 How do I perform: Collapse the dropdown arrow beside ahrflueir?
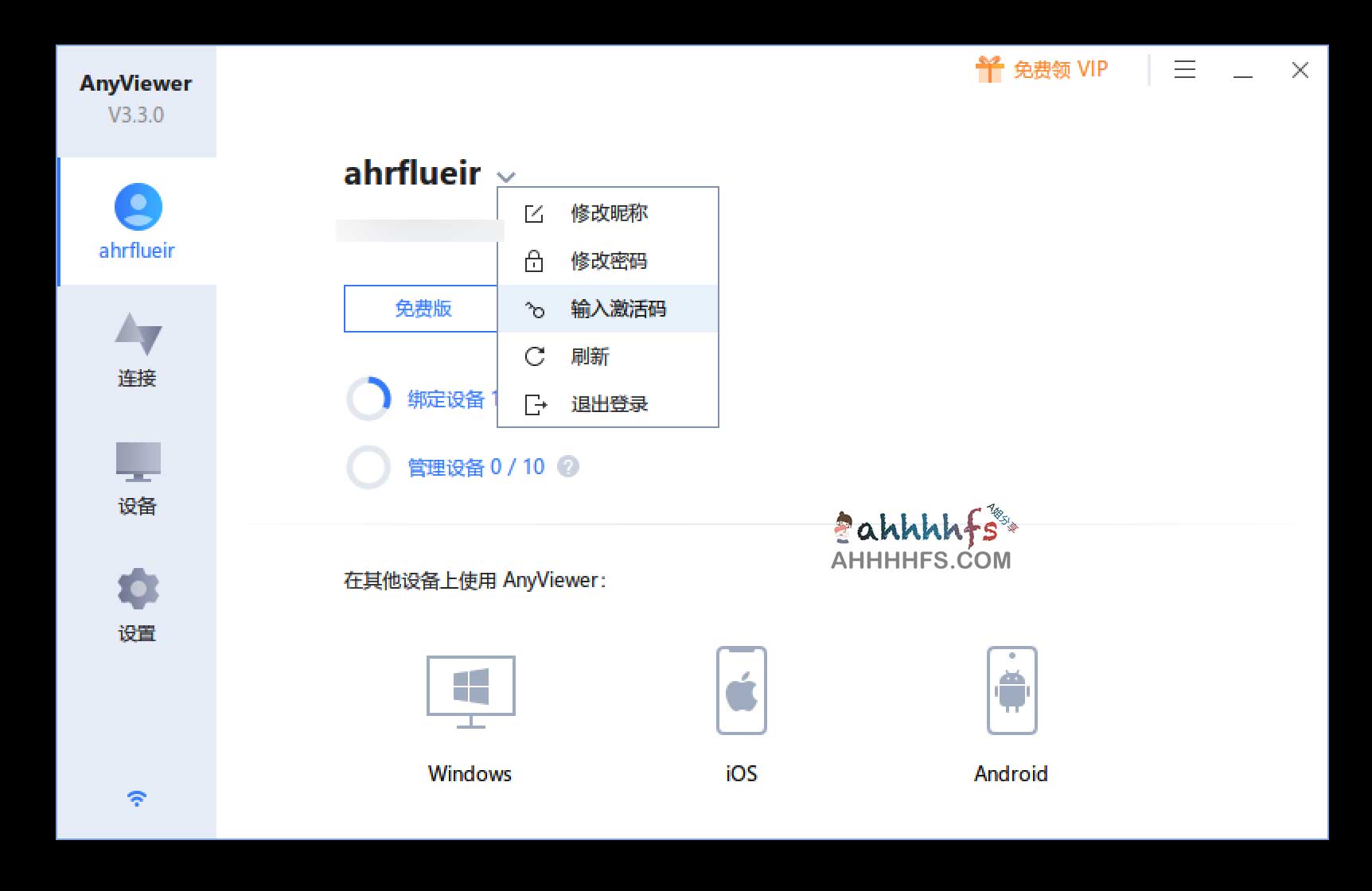pyautogui.click(x=507, y=177)
